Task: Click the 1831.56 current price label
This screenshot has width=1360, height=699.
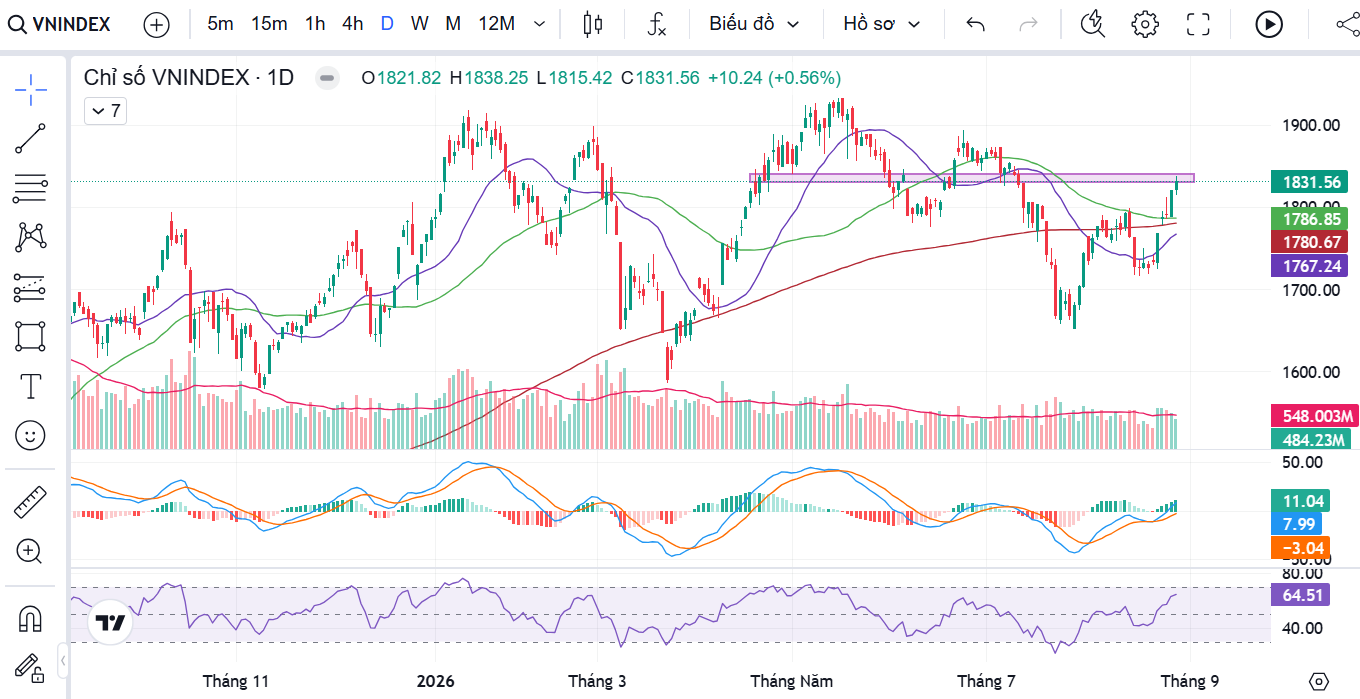Action: 1312,182
